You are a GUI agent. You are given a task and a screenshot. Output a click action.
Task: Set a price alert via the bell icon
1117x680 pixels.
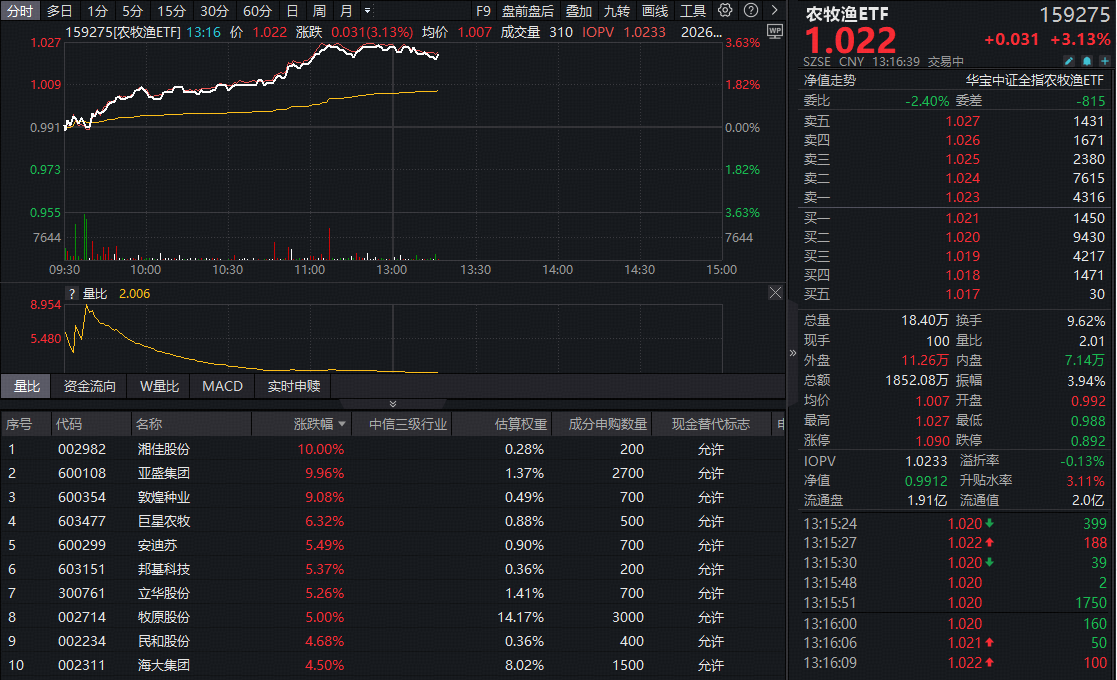(1086, 61)
